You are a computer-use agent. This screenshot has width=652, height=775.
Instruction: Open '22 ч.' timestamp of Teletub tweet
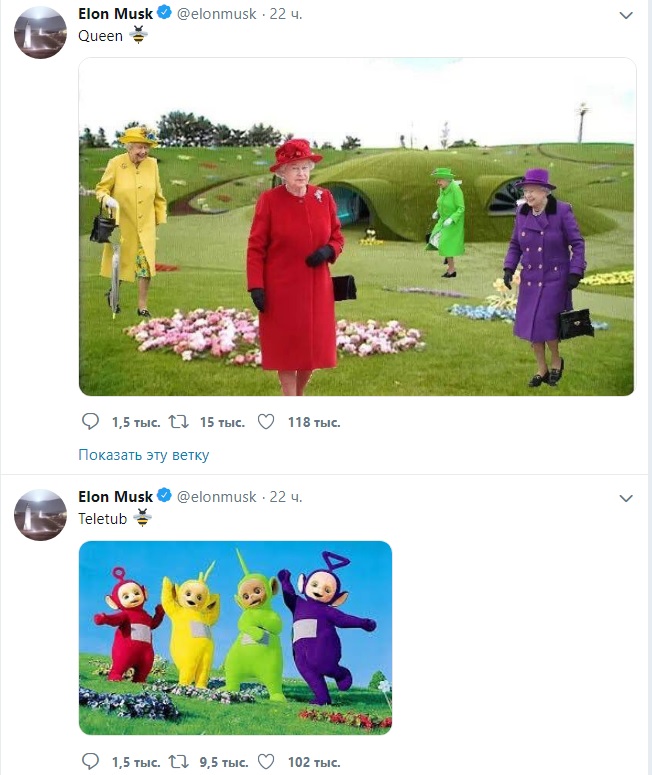[x=286, y=497]
